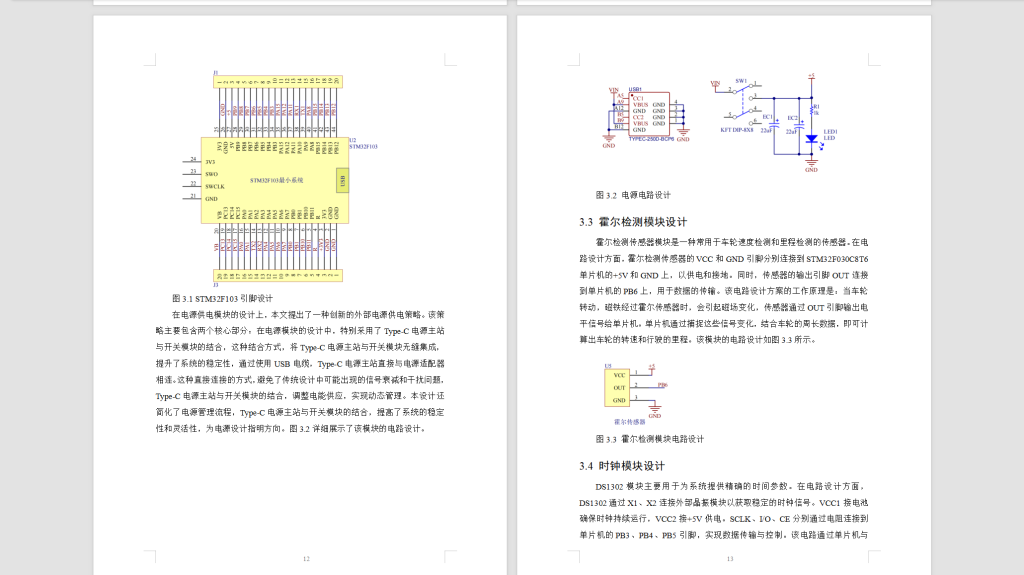The height and width of the screenshot is (575, 1024).
Task: Click the line starting "性和灵活性，为电源设计"
Action: [x=291, y=429]
